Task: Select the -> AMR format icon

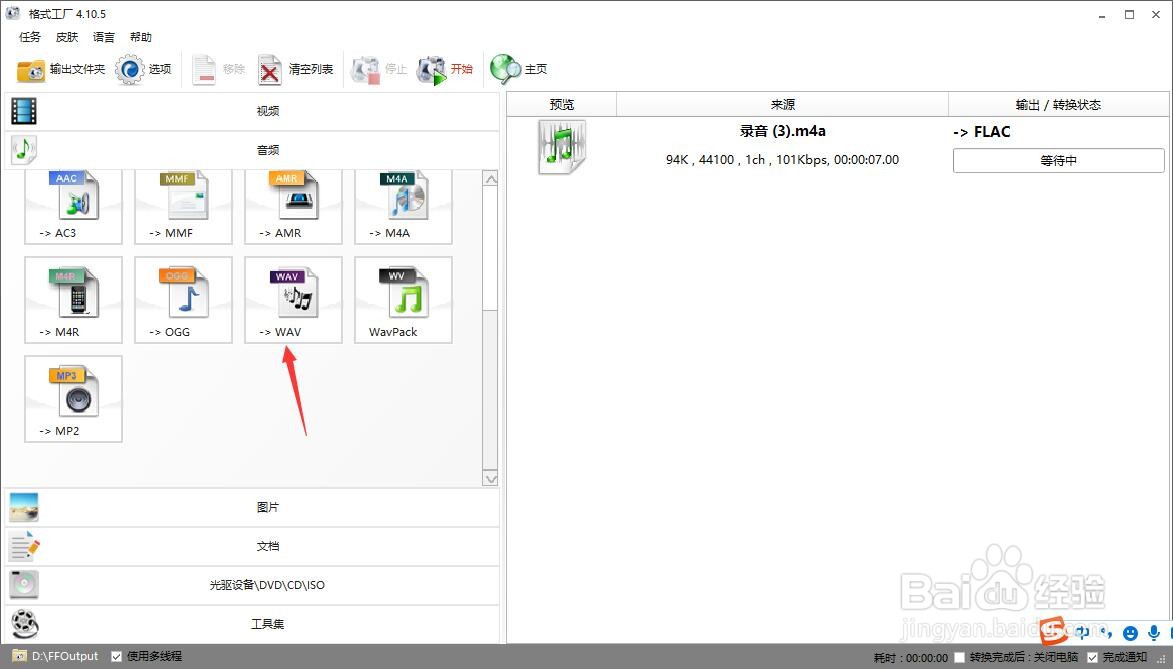Action: [x=293, y=206]
